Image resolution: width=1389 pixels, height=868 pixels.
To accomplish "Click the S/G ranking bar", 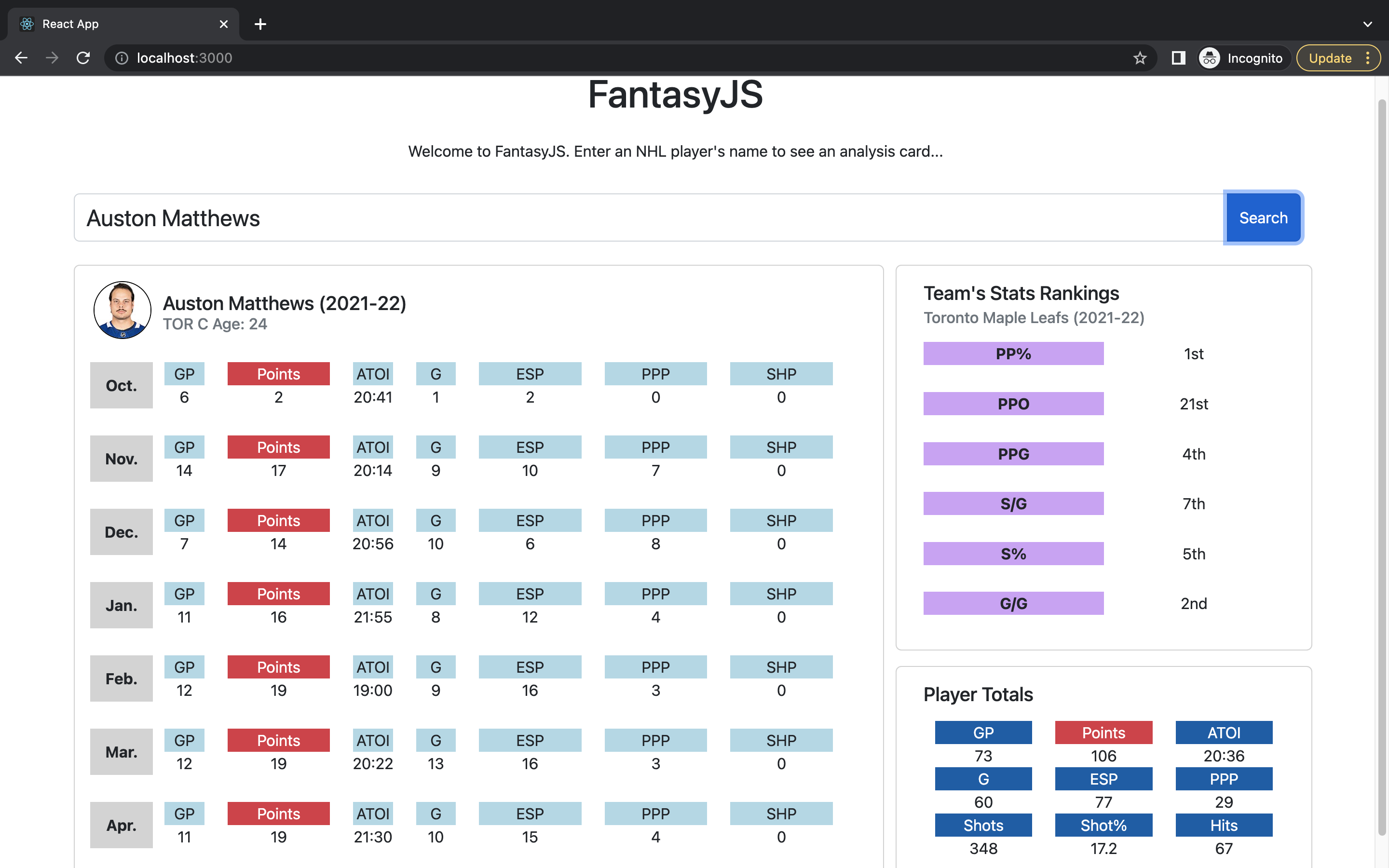I will coord(1013,503).
